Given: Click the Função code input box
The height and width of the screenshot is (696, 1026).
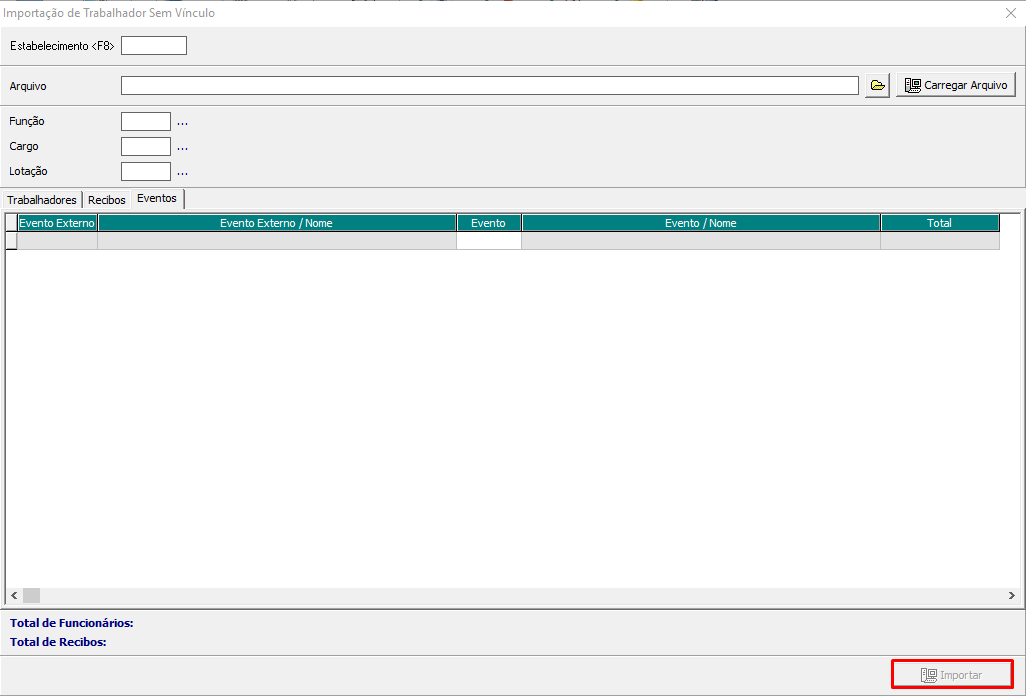Looking at the screenshot, I should click(146, 122).
